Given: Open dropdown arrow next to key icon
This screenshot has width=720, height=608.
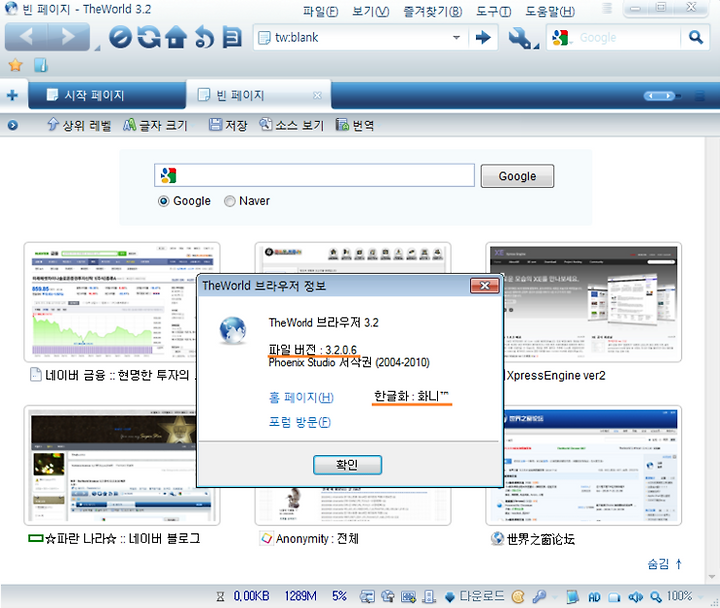Looking at the screenshot, I should 554,597.
